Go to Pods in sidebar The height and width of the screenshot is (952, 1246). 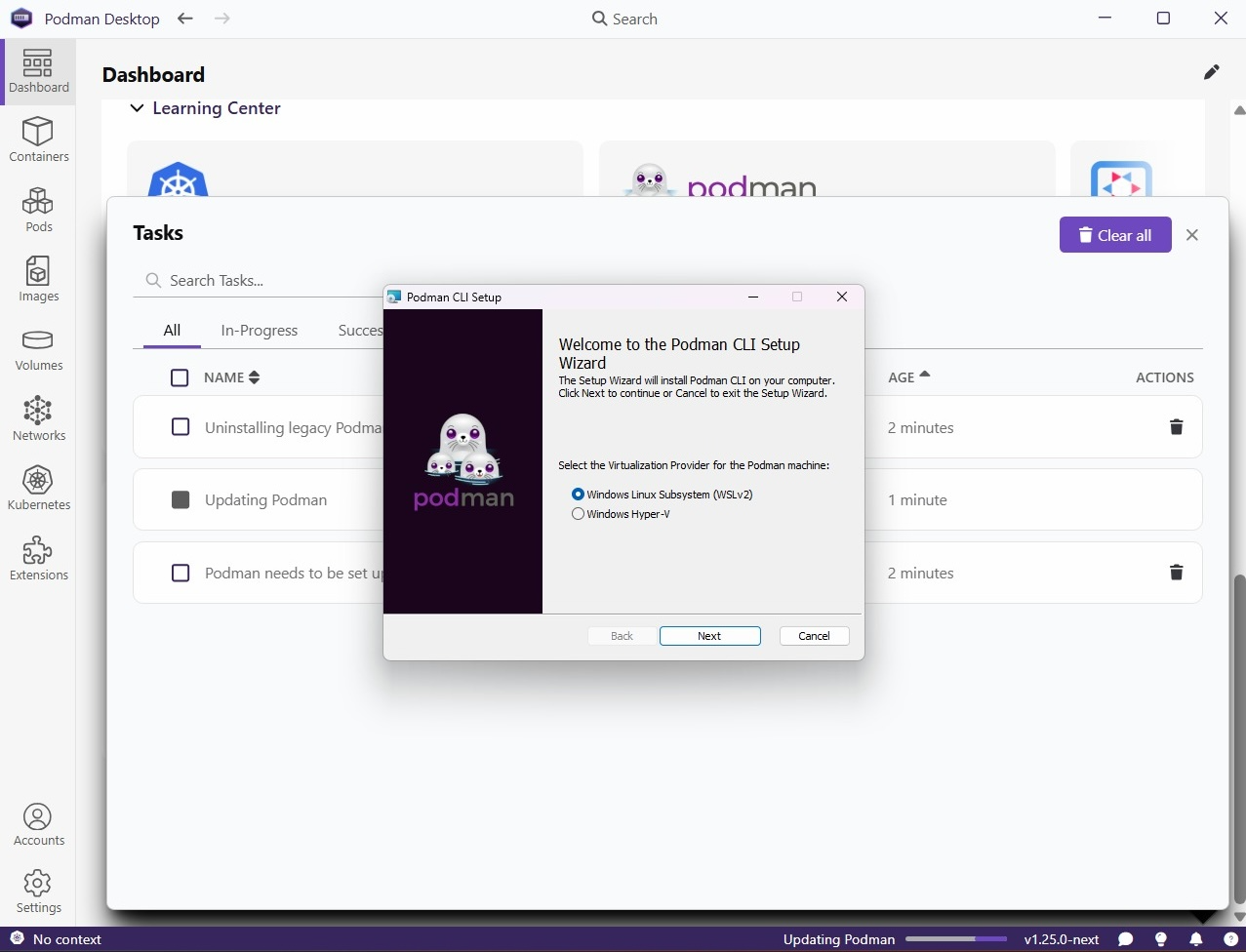(38, 210)
